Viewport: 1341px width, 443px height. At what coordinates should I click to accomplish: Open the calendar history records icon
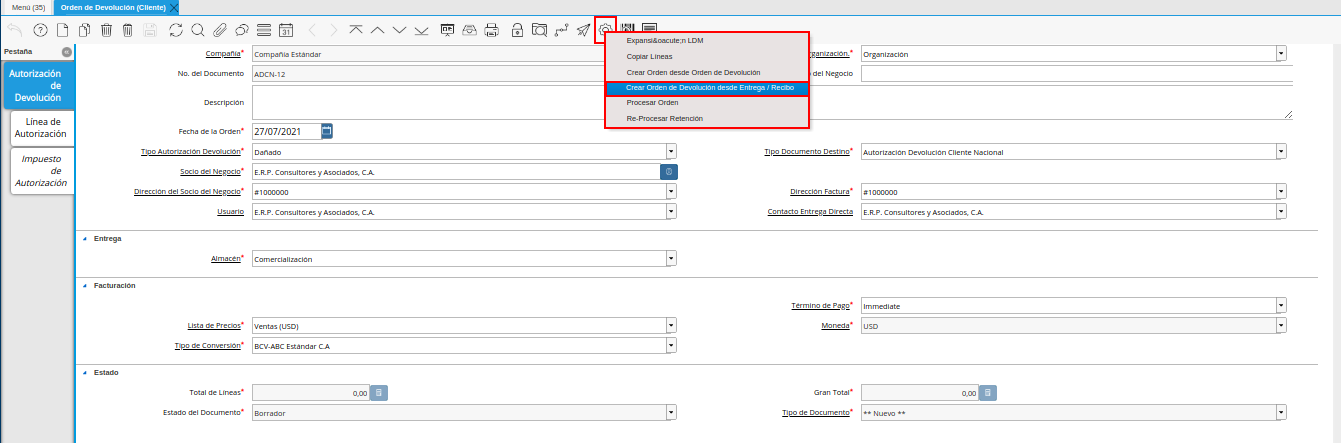[x=286, y=30]
